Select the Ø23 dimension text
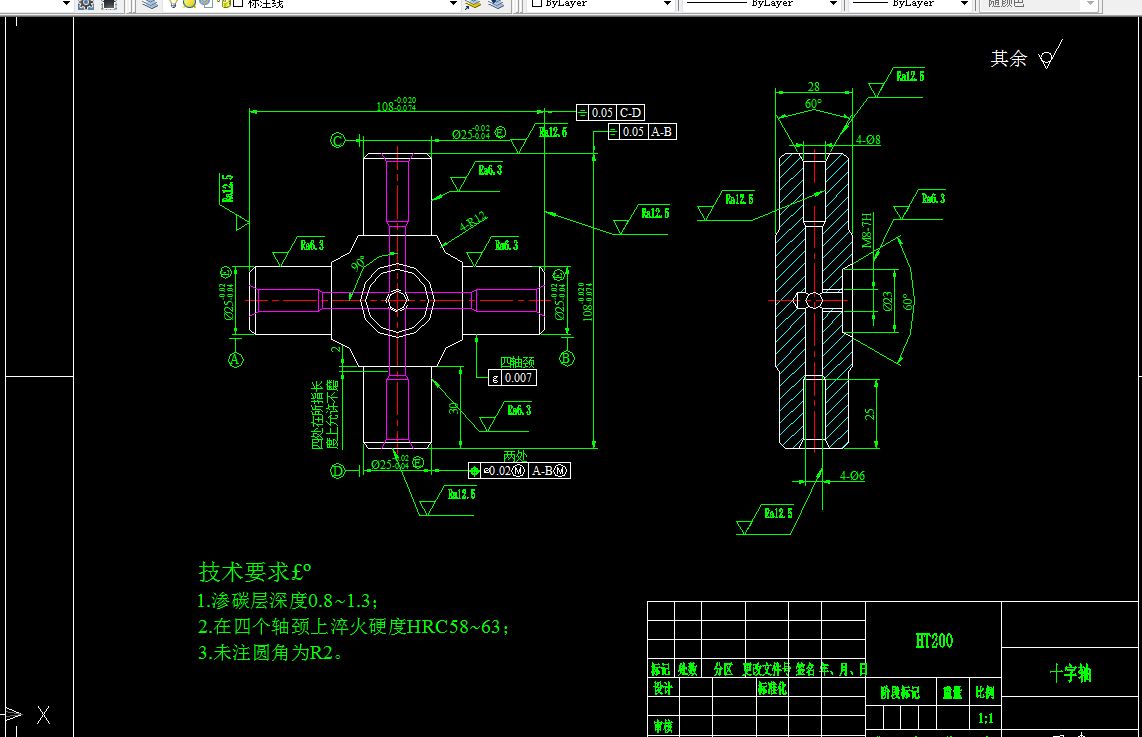The height and width of the screenshot is (737, 1142). [887, 301]
